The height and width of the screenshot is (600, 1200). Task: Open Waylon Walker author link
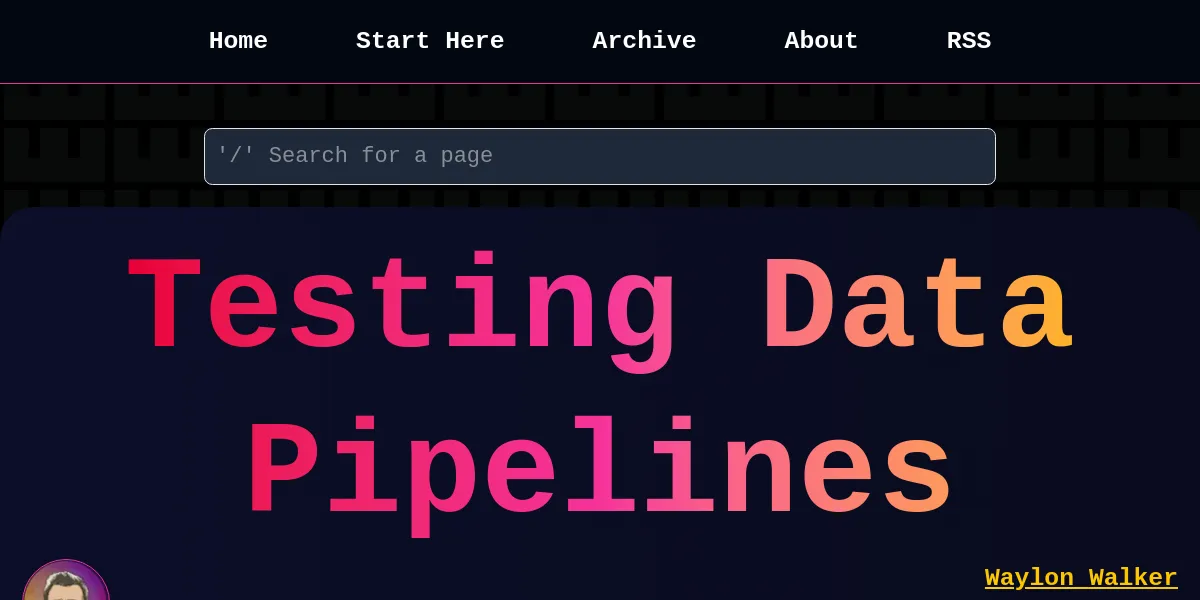click(1080, 578)
